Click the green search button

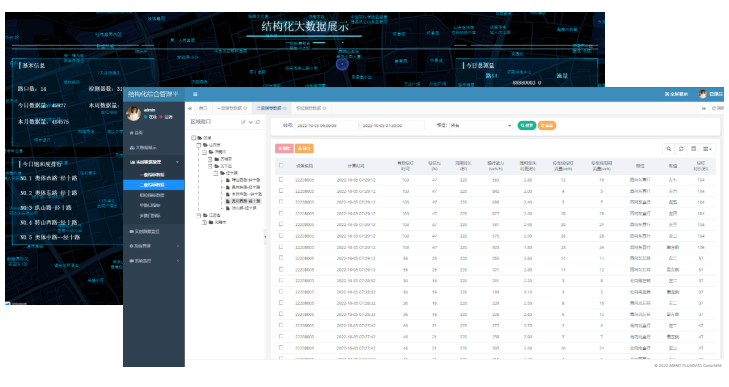527,126
